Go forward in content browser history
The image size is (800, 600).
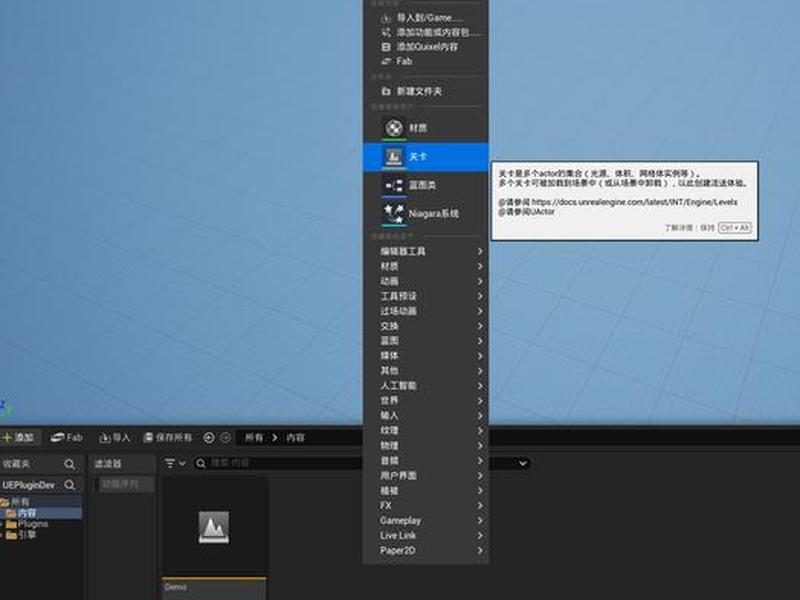click(x=225, y=438)
